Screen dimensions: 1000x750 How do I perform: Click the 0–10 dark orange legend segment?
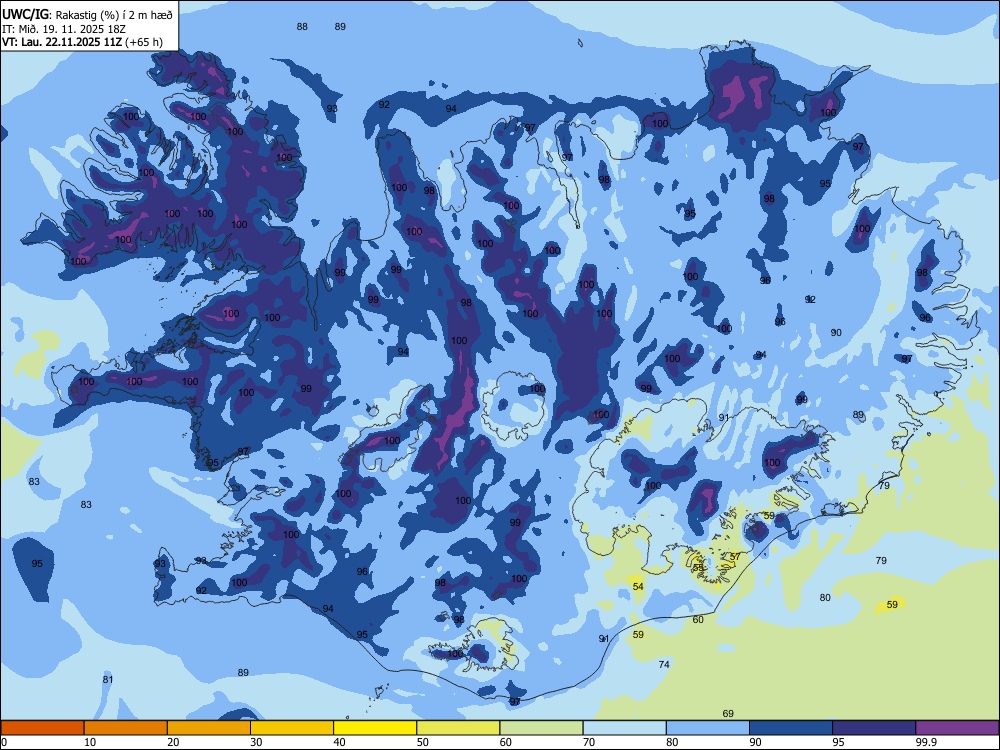tap(42, 728)
